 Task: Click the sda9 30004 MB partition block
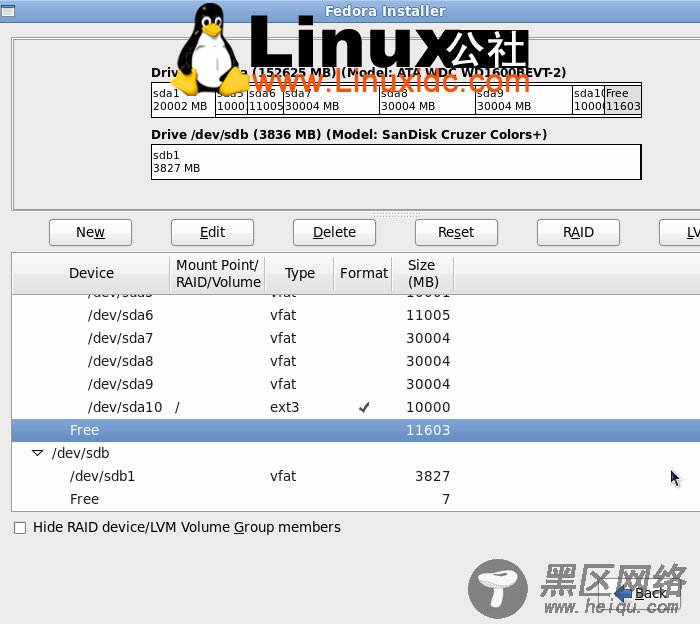coord(524,100)
